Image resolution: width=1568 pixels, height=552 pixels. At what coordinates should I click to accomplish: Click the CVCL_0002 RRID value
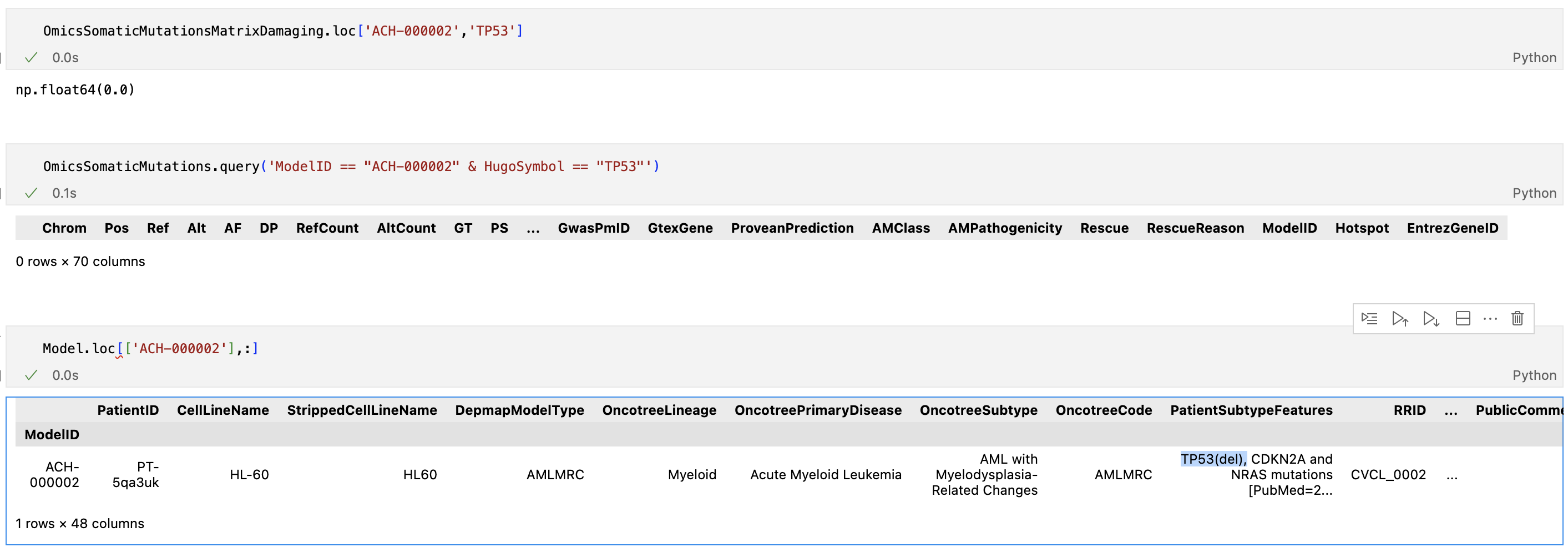(1388, 475)
